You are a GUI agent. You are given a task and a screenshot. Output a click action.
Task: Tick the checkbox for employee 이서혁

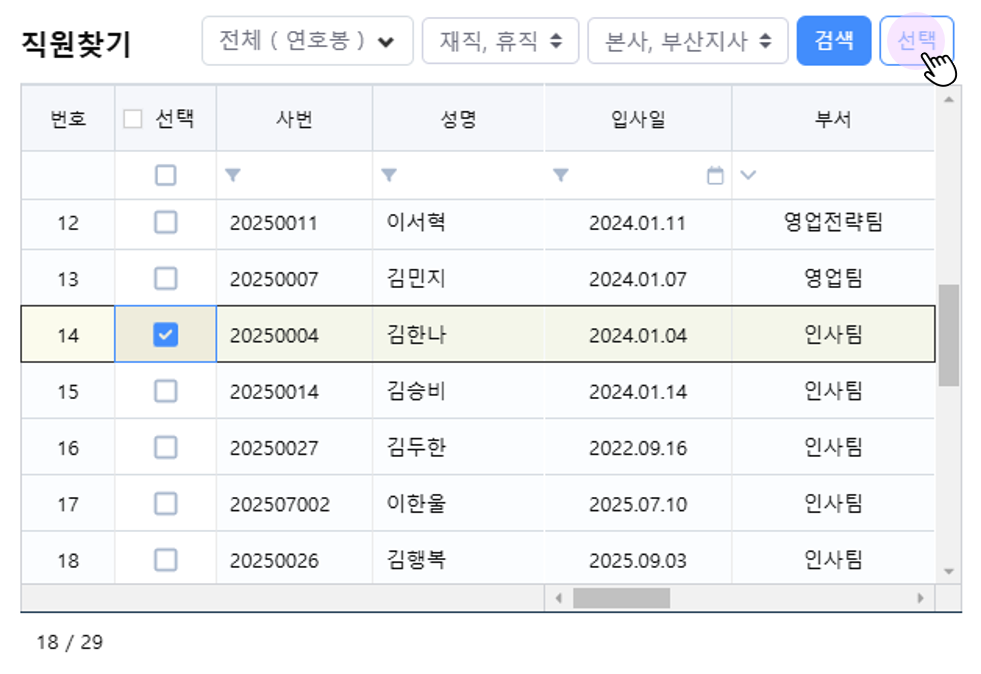click(x=166, y=223)
